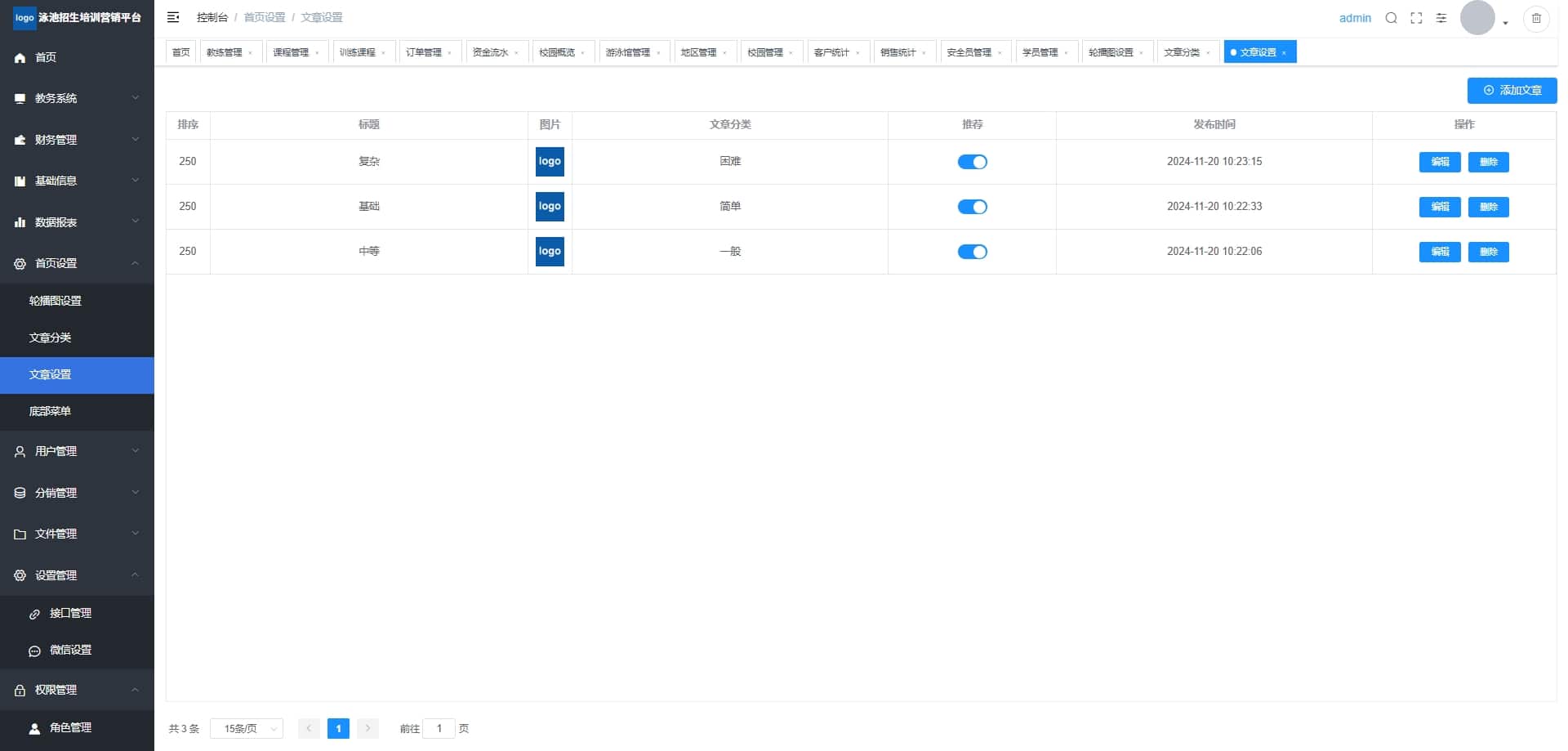Collapse the 权限管理 sidebar menu
This screenshot has width=1568, height=751.
pyautogui.click(x=77, y=690)
